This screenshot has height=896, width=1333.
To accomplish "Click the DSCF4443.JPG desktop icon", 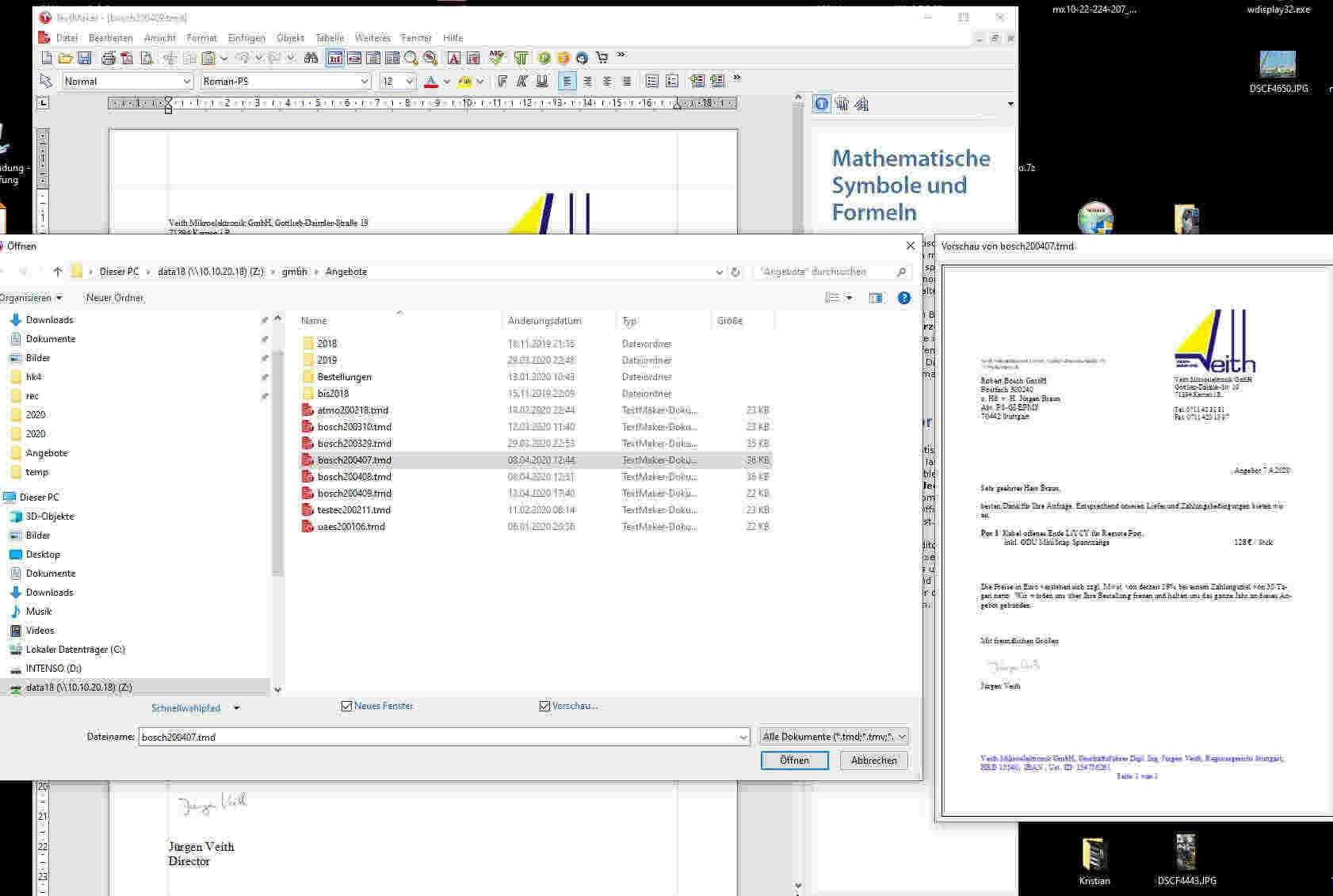I will coord(1186,860).
